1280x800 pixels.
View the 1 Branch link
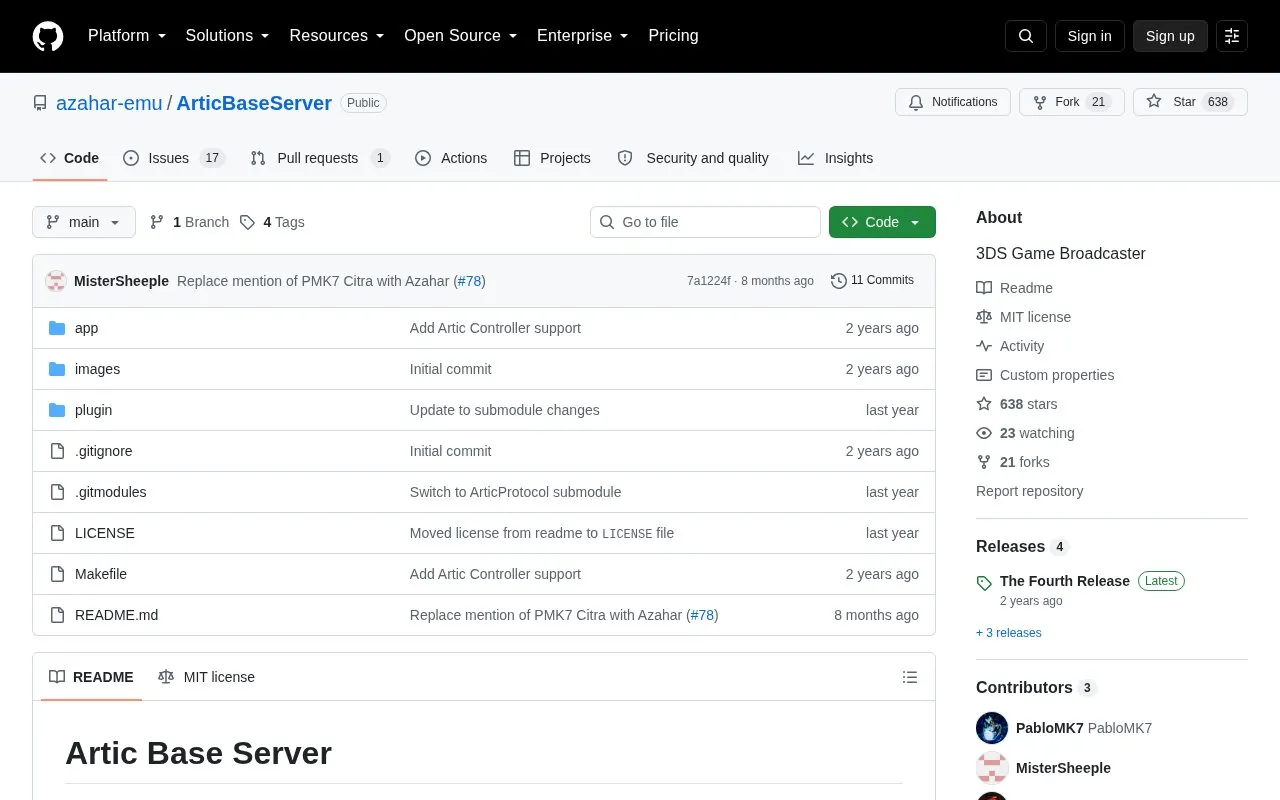[x=189, y=222]
